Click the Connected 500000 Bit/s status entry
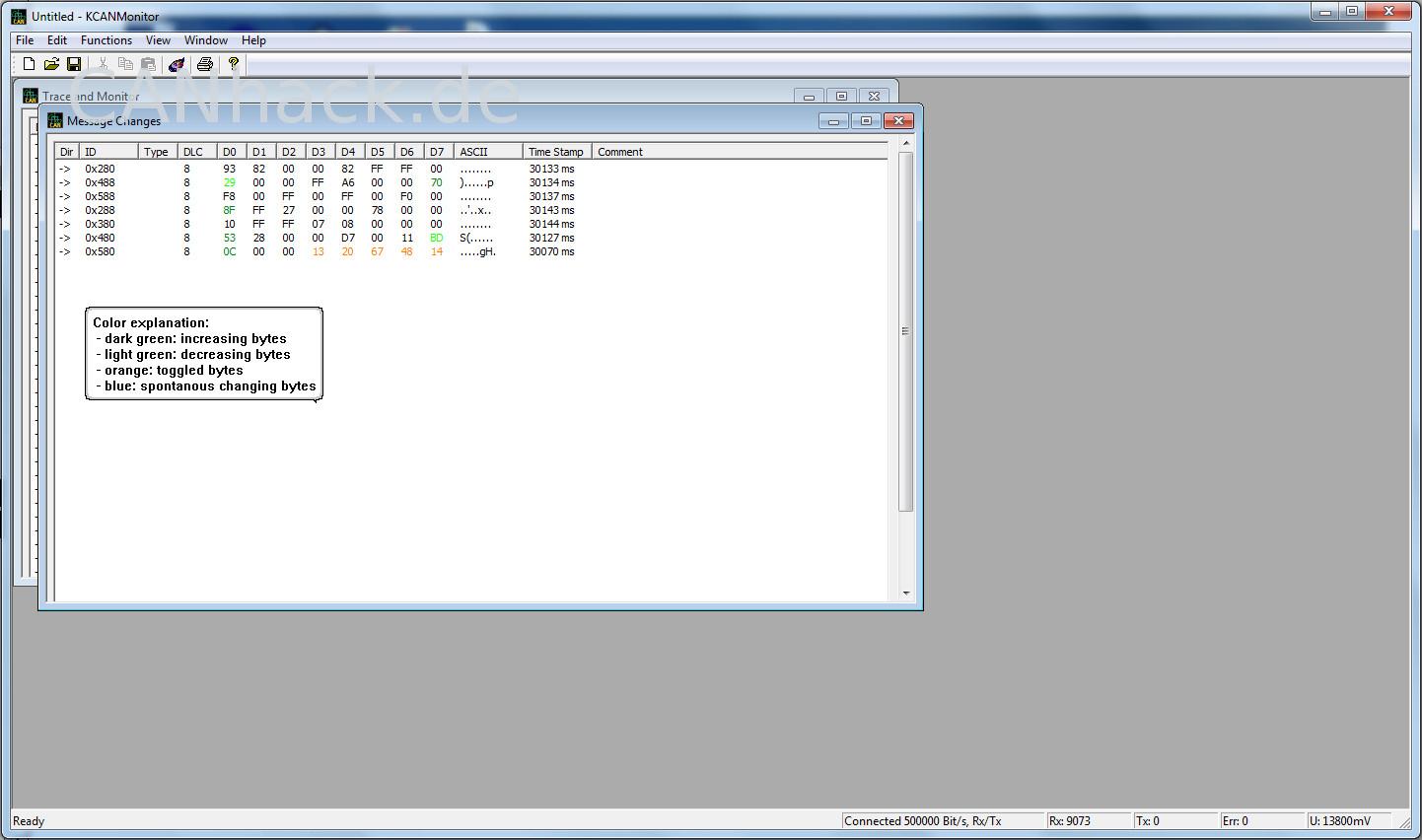1422x840 pixels. 943,820
